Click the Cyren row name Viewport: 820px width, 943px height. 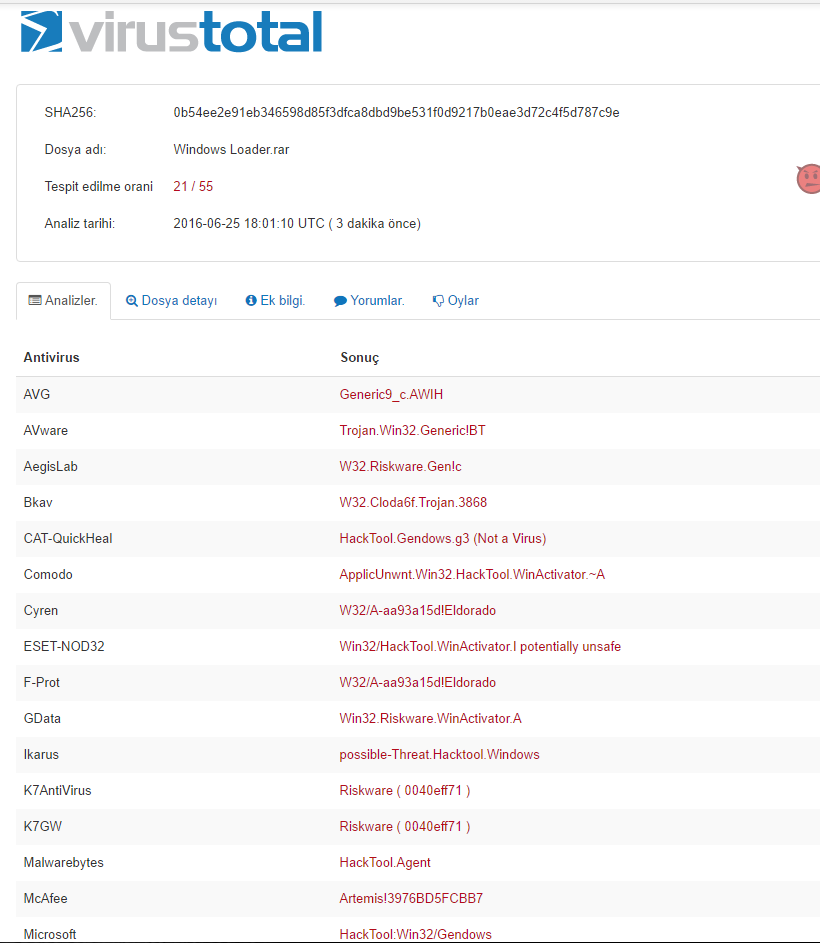(x=41, y=610)
